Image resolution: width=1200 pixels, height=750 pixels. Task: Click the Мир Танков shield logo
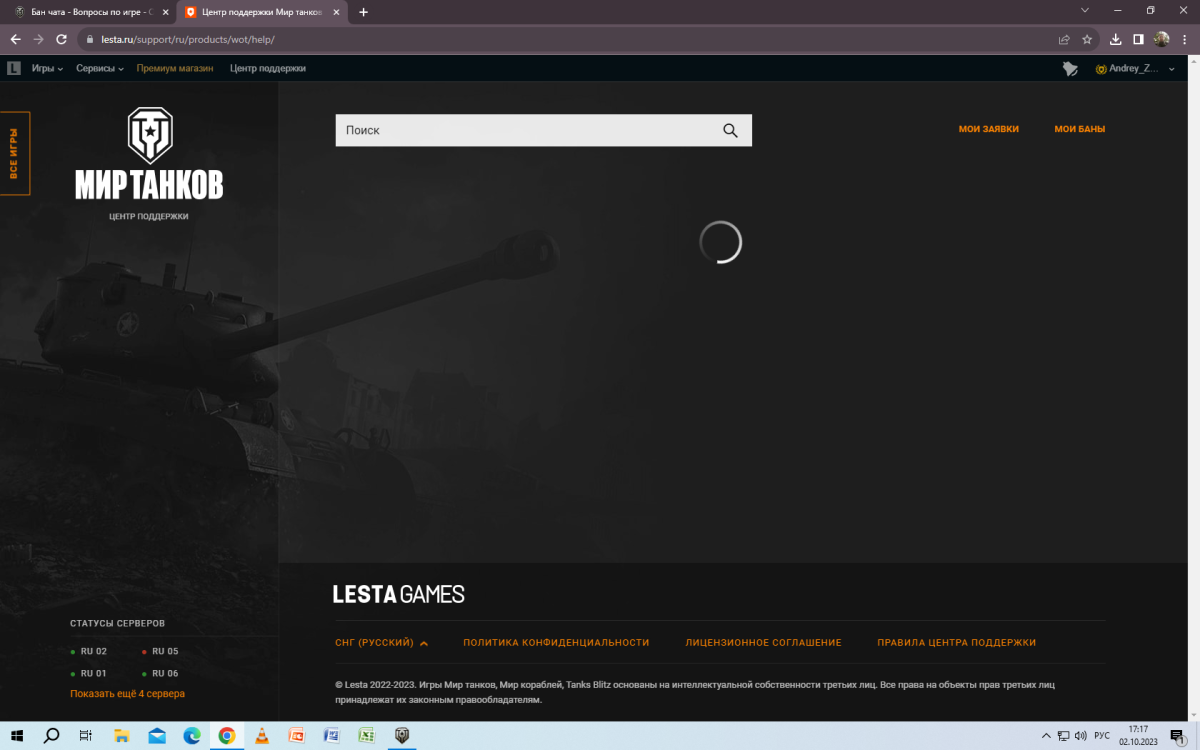[149, 136]
